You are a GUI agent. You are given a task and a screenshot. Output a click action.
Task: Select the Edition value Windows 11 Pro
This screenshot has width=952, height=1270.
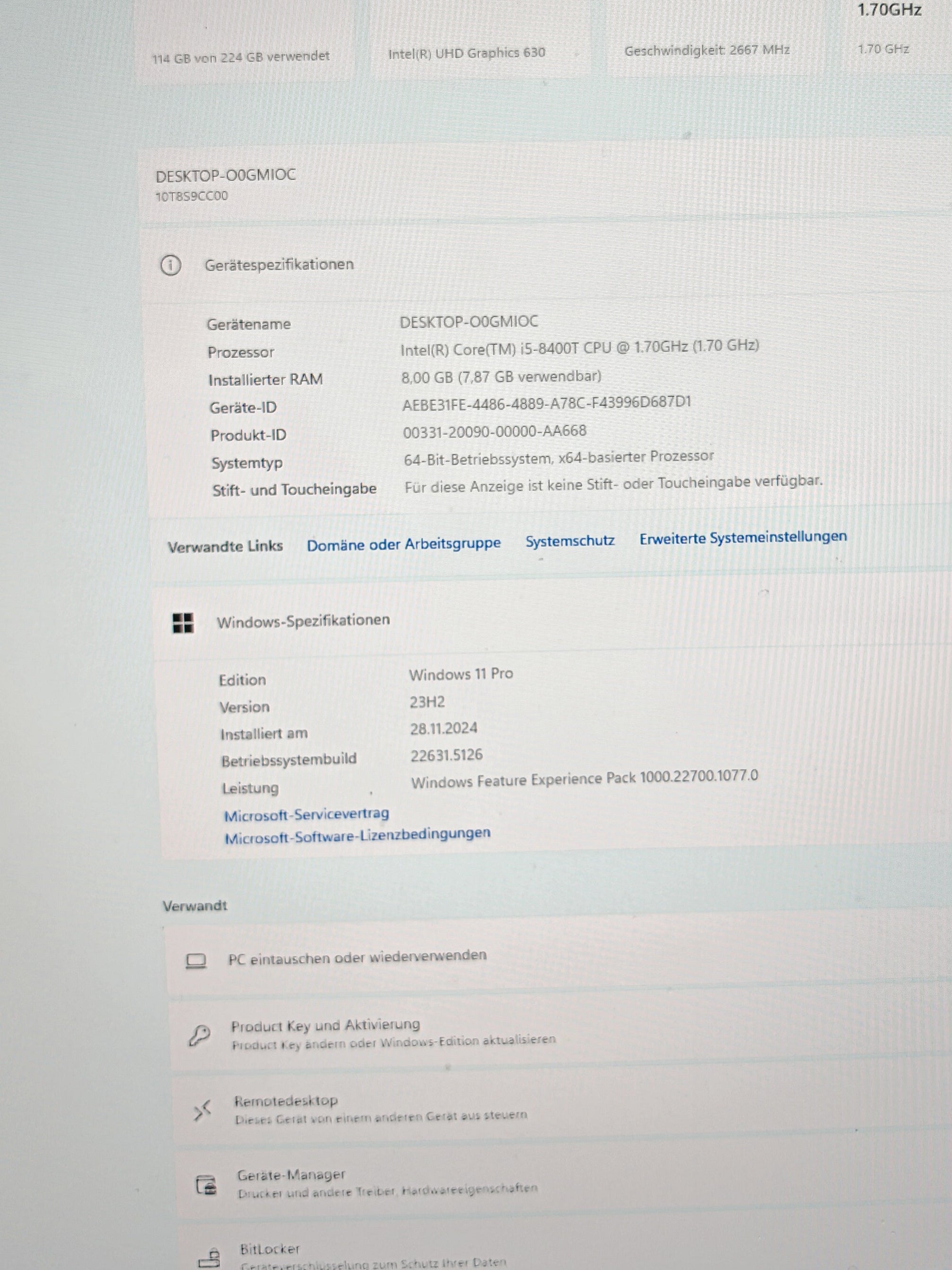tap(461, 674)
